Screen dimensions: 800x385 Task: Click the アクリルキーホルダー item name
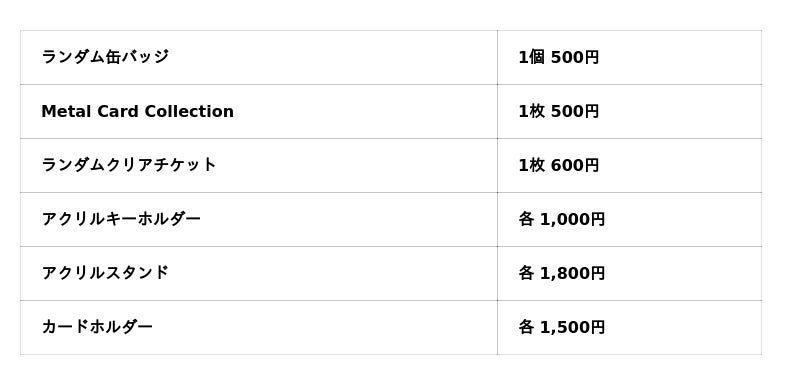[121, 219]
